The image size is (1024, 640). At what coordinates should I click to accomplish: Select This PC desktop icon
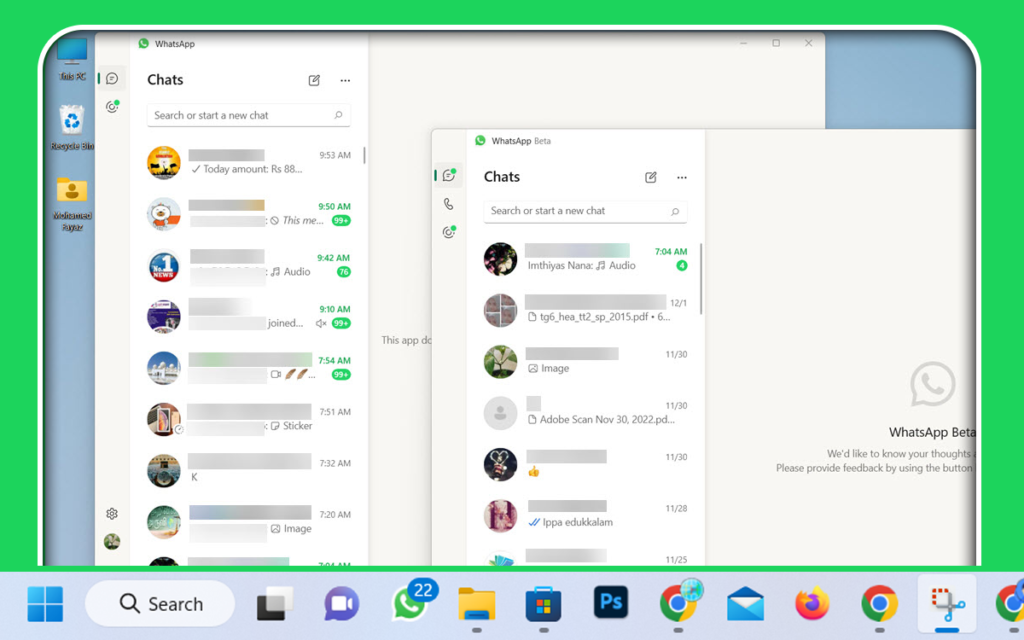click(x=72, y=59)
